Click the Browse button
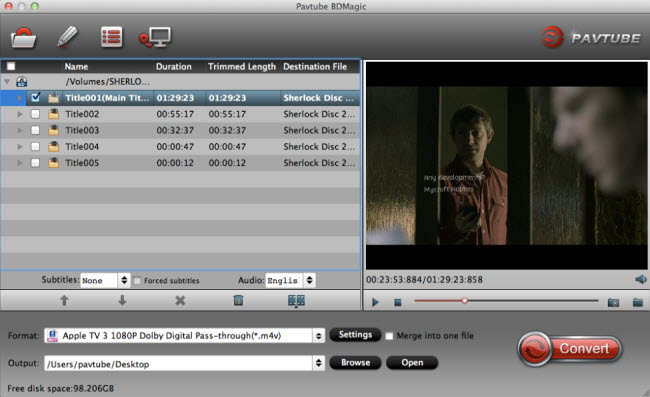The image size is (650, 397). point(355,363)
